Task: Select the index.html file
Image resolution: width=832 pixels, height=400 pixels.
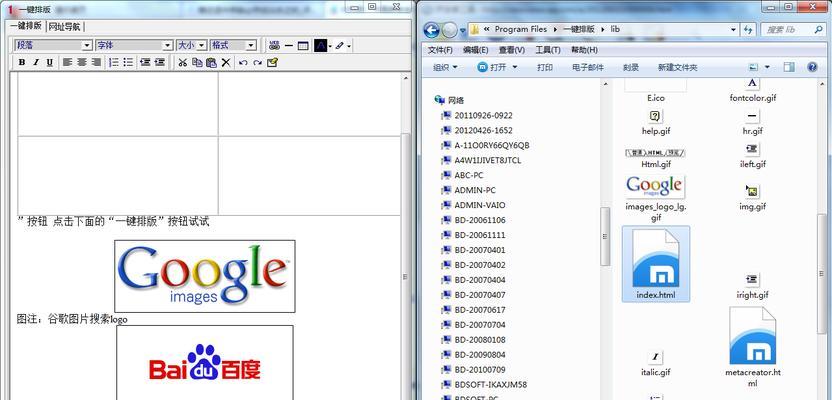Action: (656, 264)
